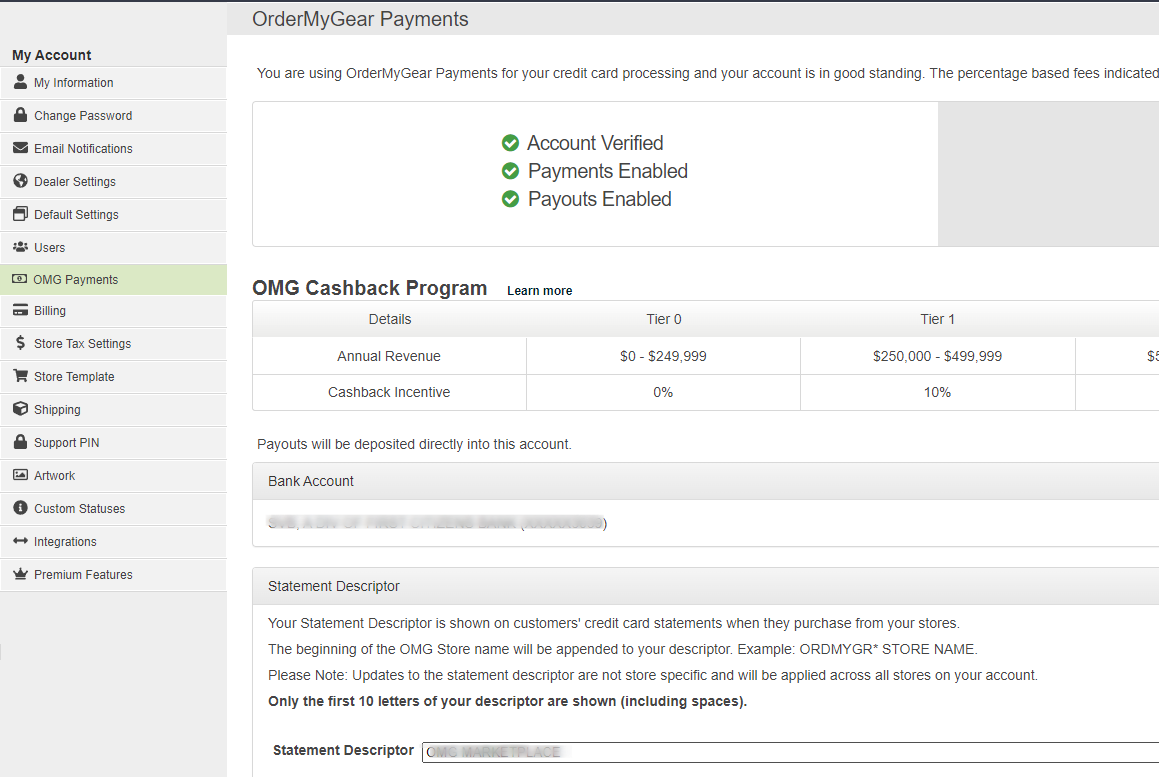The height and width of the screenshot is (777, 1159).
Task: Open Default Settings
Action: [x=114, y=214]
